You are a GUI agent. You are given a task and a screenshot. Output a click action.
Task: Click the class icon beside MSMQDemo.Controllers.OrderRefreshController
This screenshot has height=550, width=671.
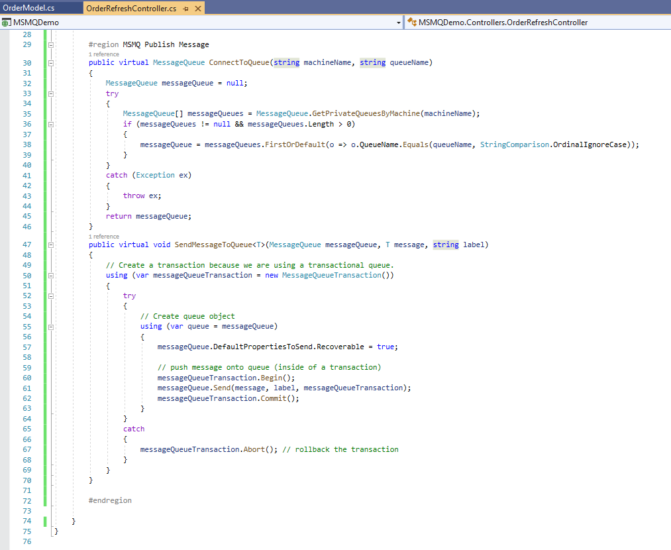pyautogui.click(x=411, y=22)
